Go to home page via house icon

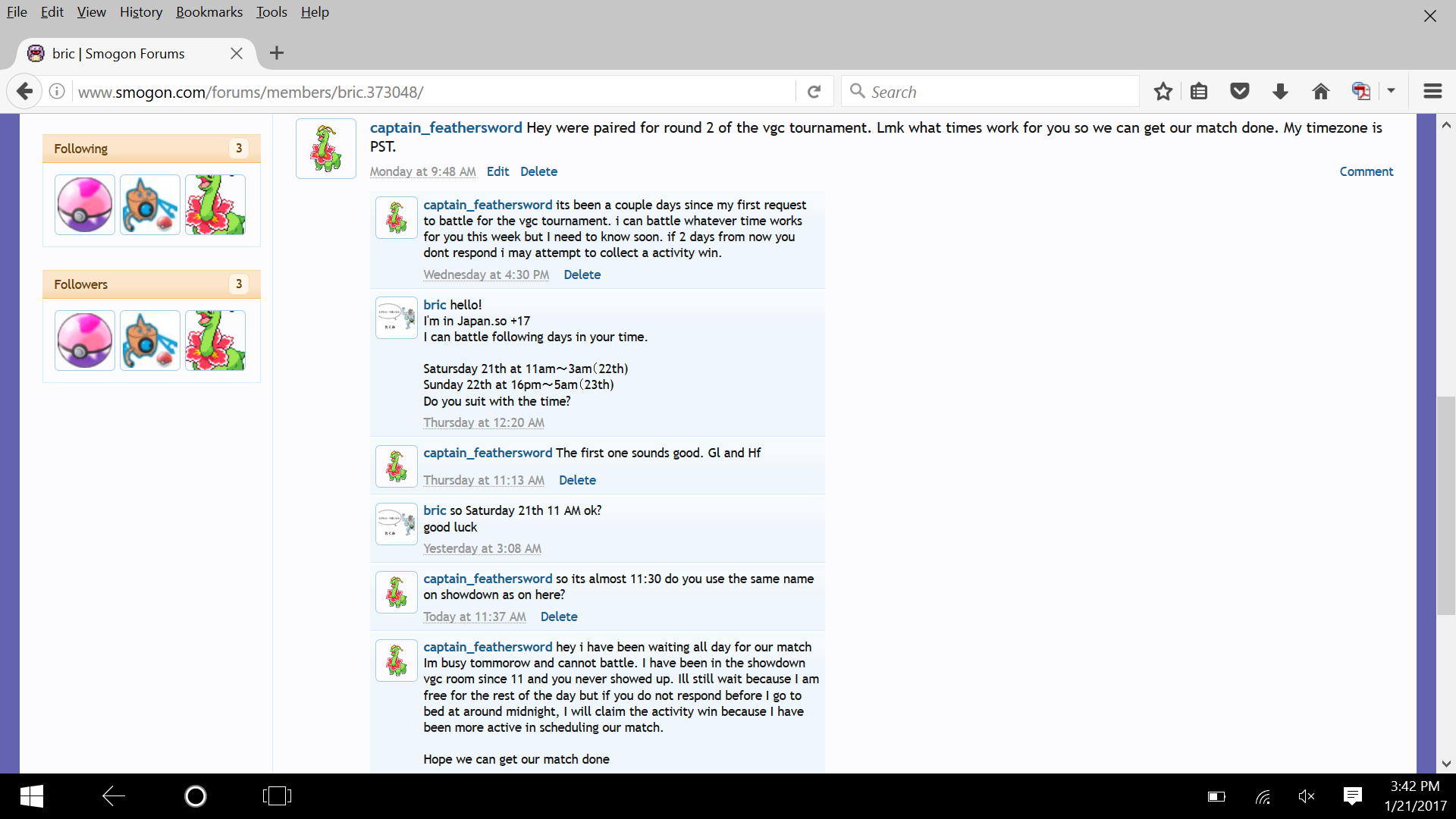[x=1321, y=92]
